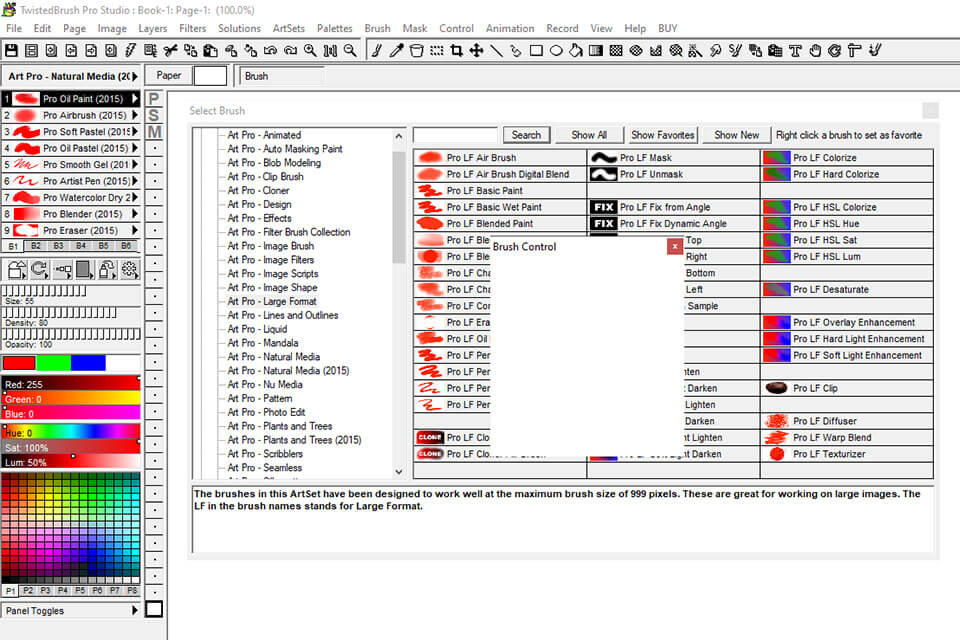Click the Zoom Out magnifier icon
This screenshot has height=640, width=960.
pyautogui.click(x=350, y=51)
